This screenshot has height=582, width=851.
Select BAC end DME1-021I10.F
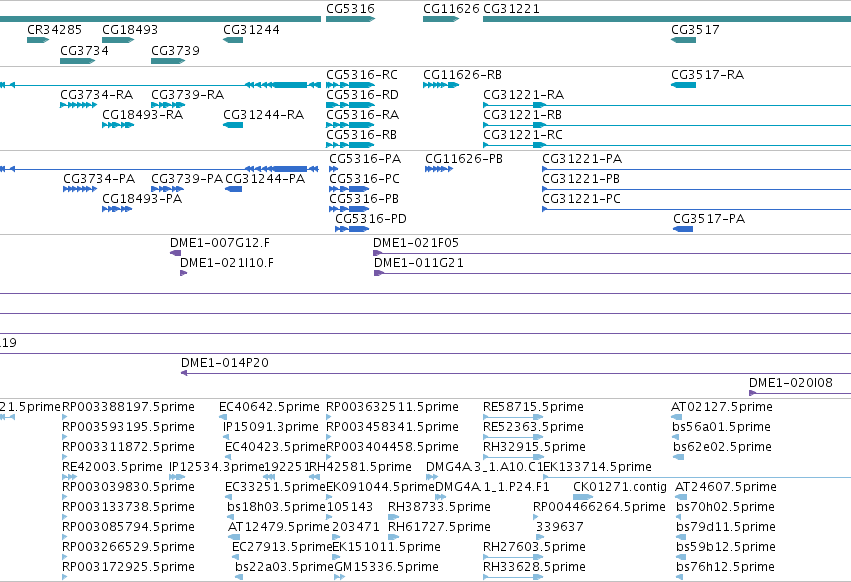227,263
